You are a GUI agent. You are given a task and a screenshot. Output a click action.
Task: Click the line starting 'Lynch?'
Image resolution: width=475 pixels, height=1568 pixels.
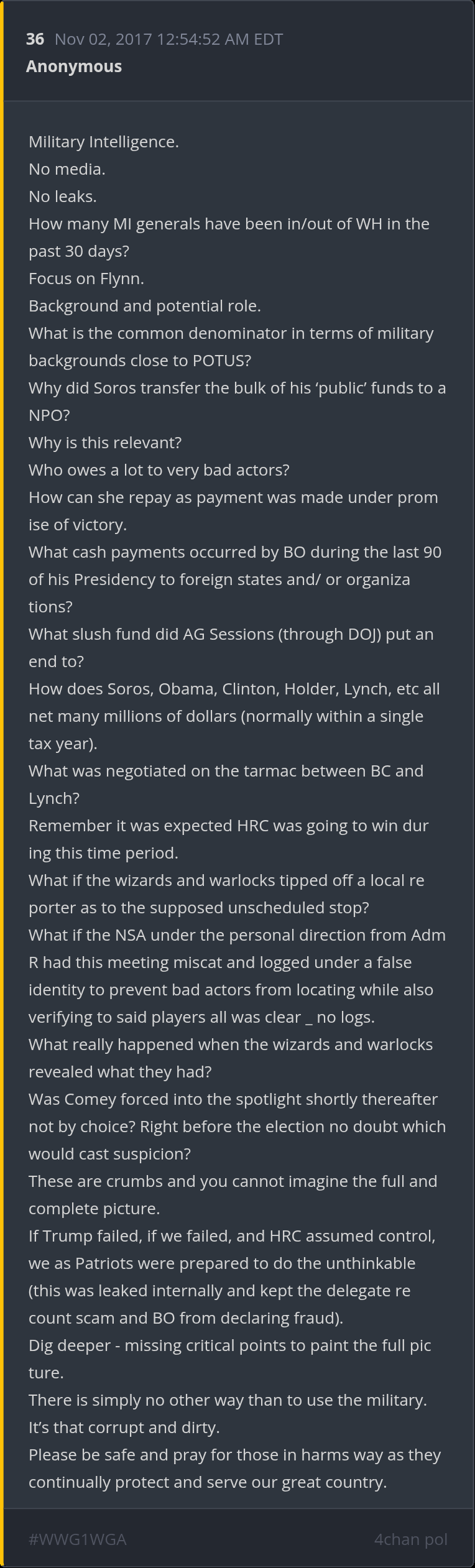pyautogui.click(x=54, y=798)
